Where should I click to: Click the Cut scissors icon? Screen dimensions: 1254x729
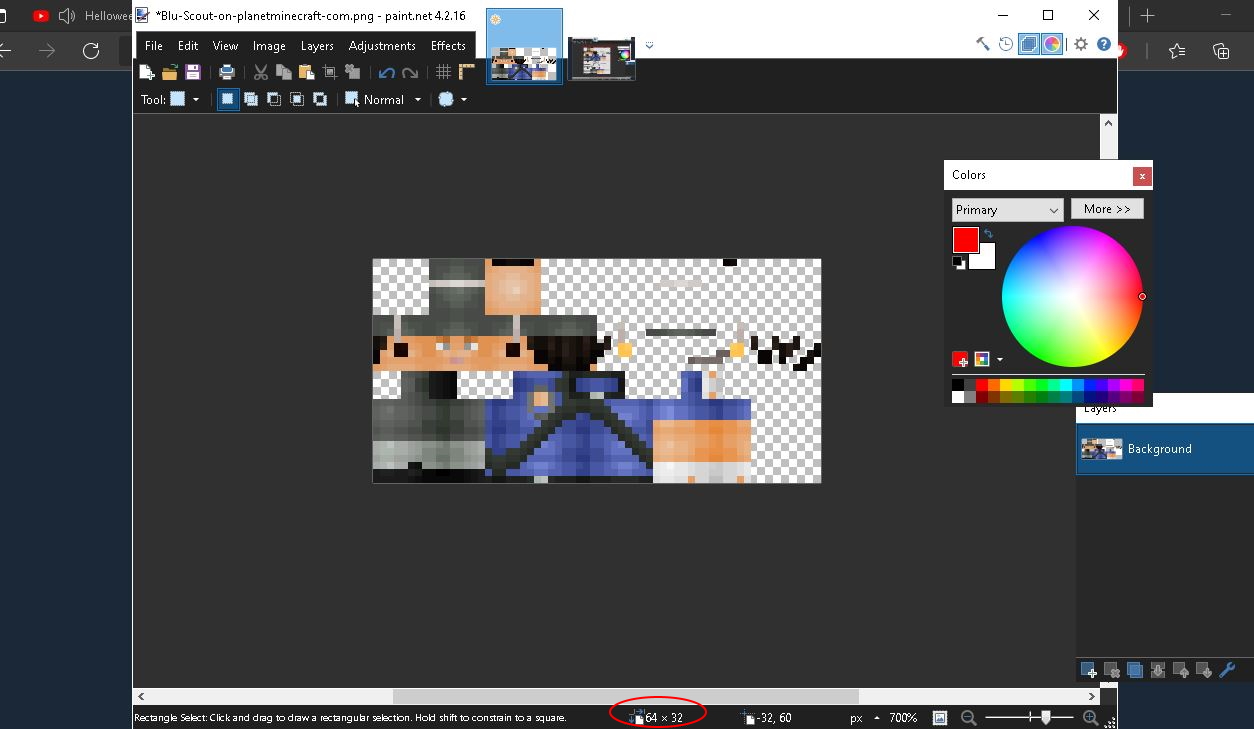(x=261, y=72)
